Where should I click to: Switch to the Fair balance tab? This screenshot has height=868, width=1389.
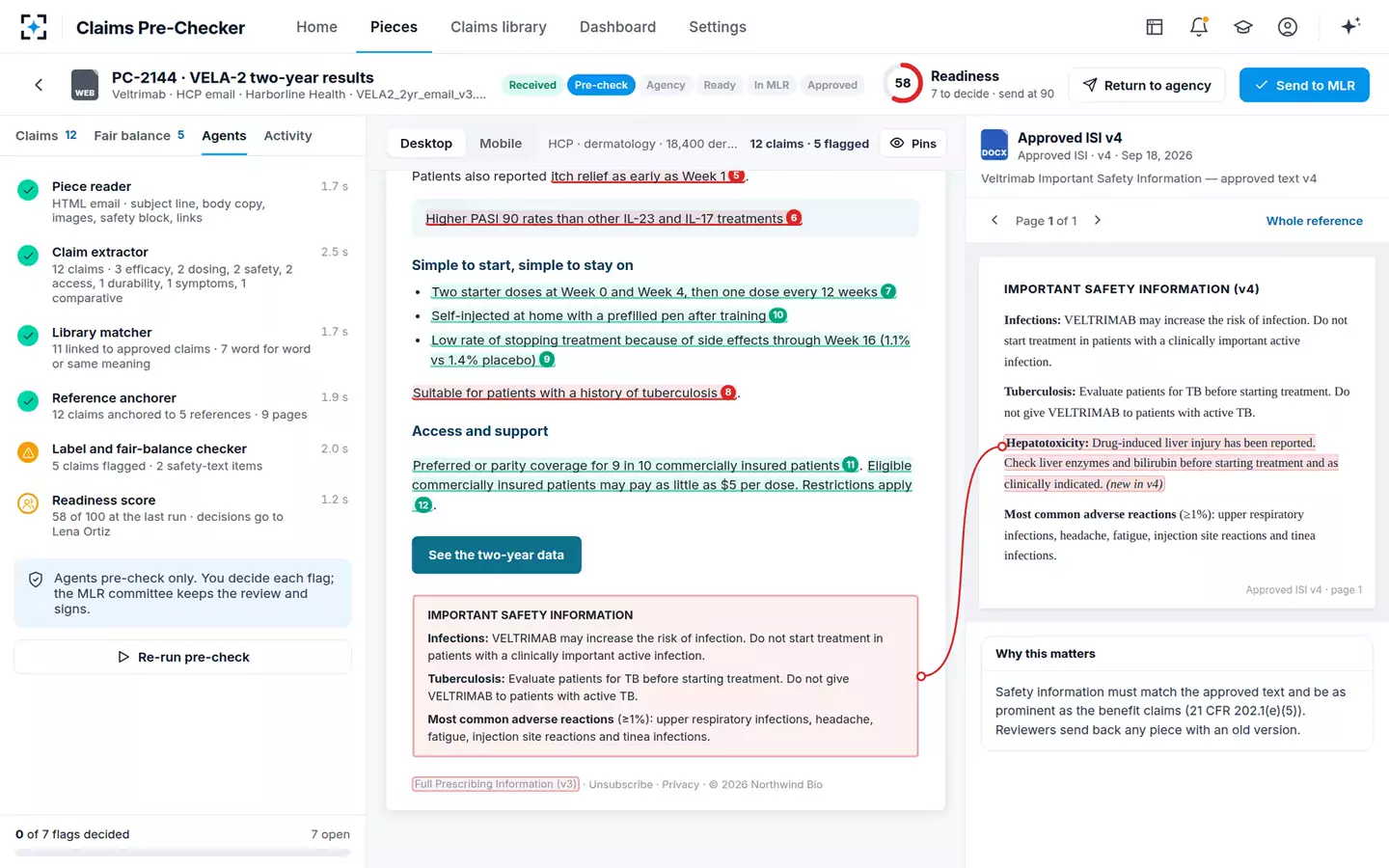(139, 136)
